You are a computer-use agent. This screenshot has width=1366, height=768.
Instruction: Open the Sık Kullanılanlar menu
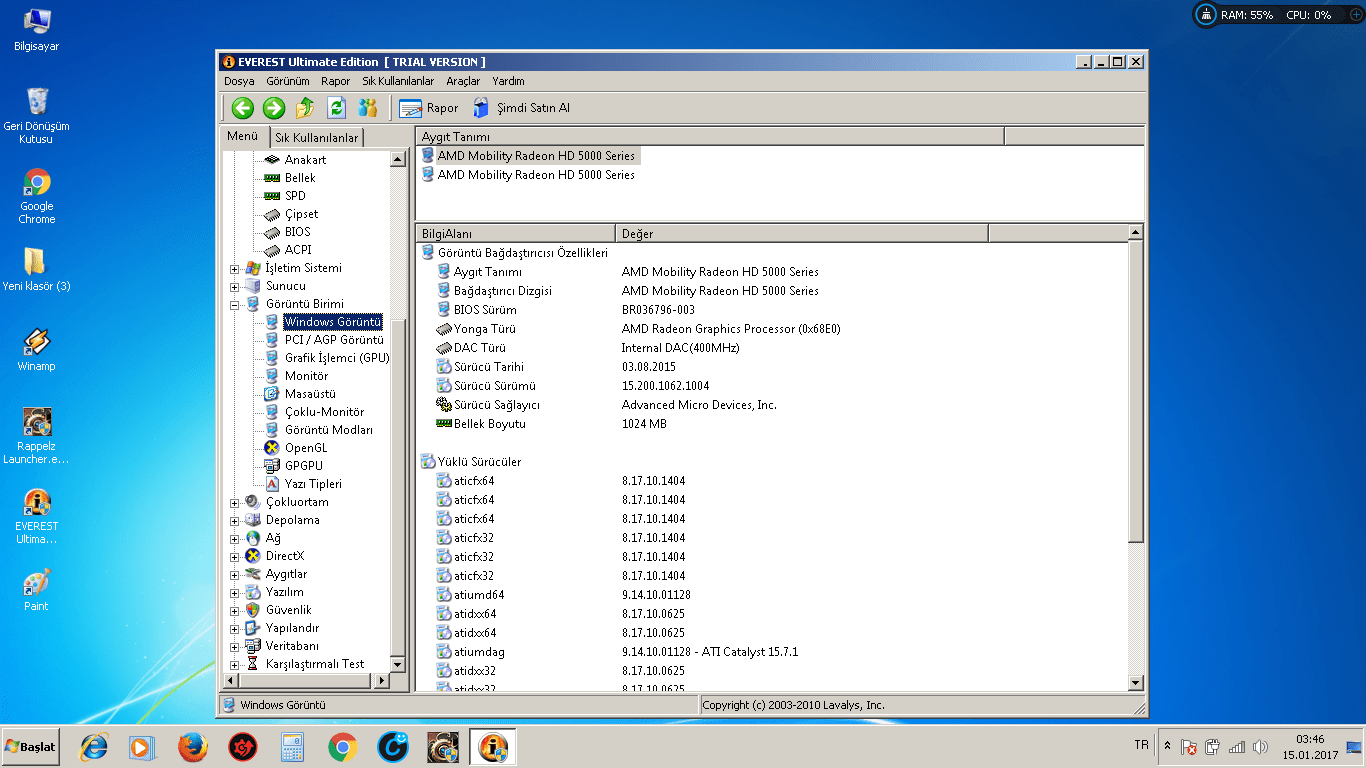point(398,81)
